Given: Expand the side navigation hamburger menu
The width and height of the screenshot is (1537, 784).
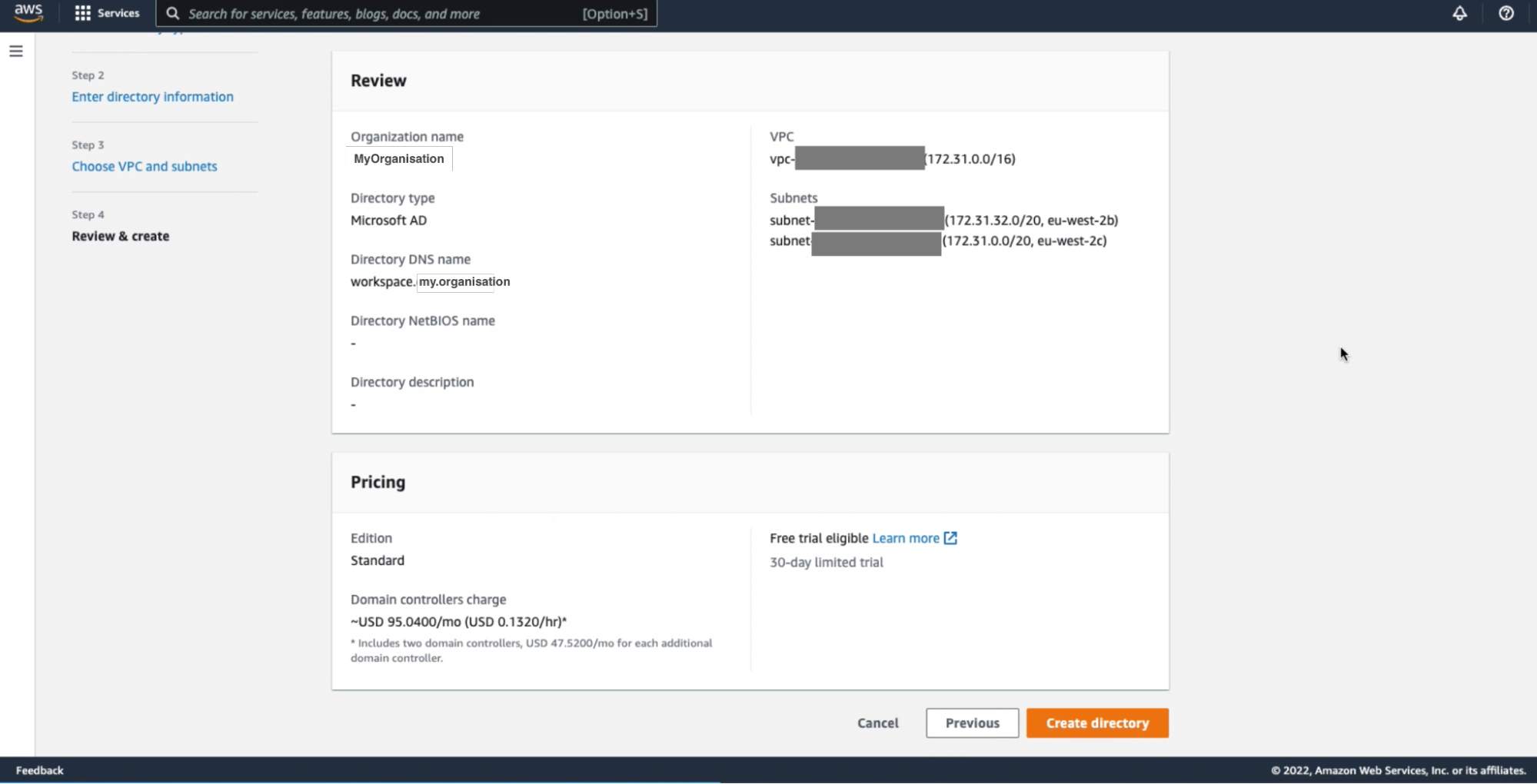Looking at the screenshot, I should pyautogui.click(x=16, y=51).
